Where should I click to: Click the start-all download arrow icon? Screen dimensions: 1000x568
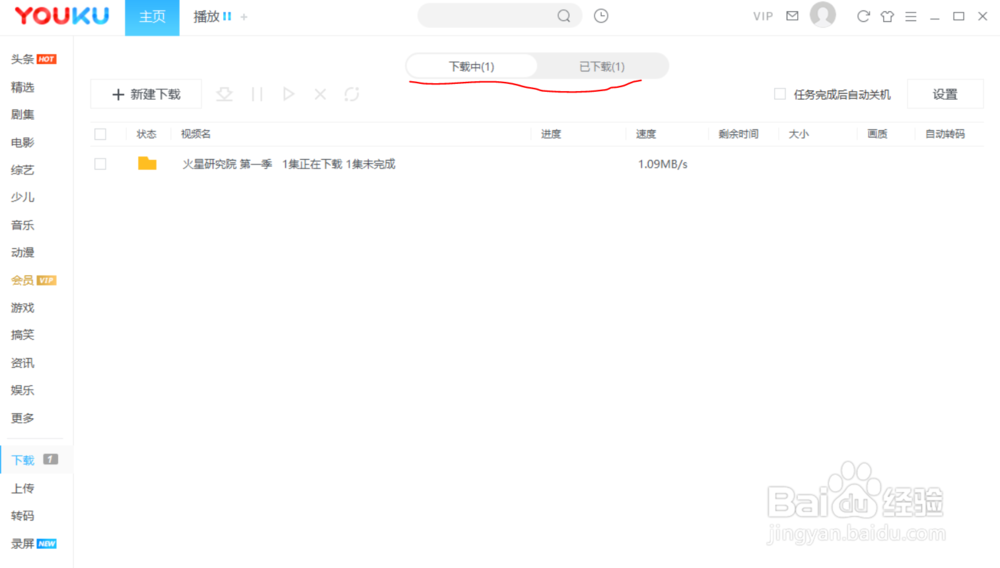224,94
